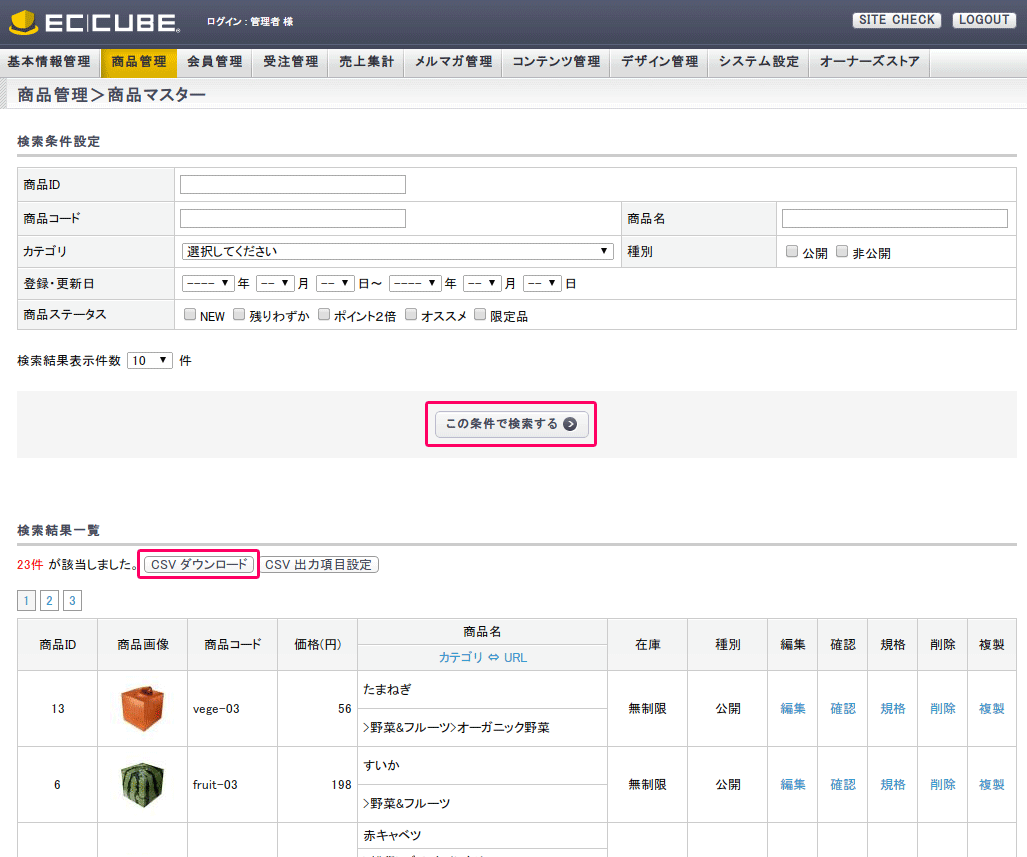Tick the 限定品 checkbox
Image resolution: width=1027 pixels, height=857 pixels.
[480, 315]
